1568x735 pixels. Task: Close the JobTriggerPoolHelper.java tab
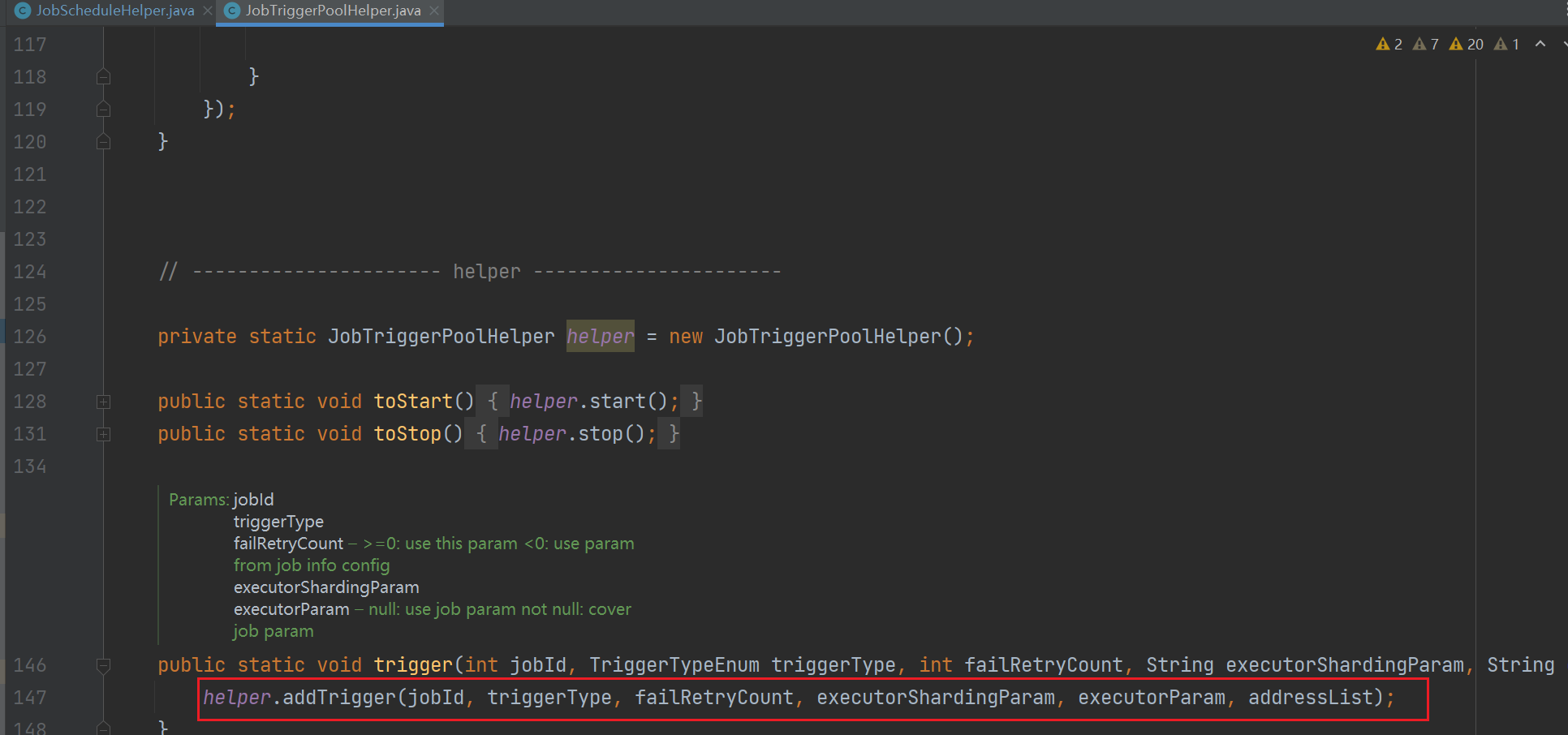pyautogui.click(x=434, y=11)
